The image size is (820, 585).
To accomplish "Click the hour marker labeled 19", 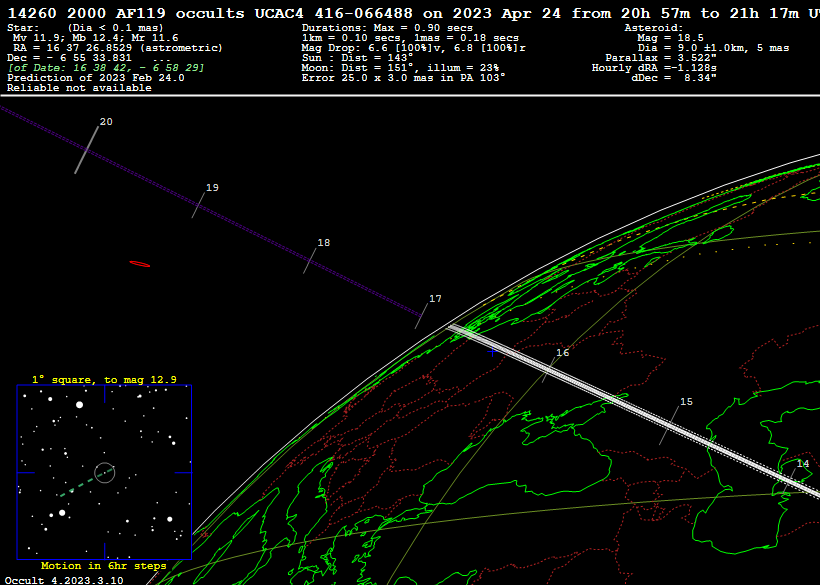I will [212, 188].
